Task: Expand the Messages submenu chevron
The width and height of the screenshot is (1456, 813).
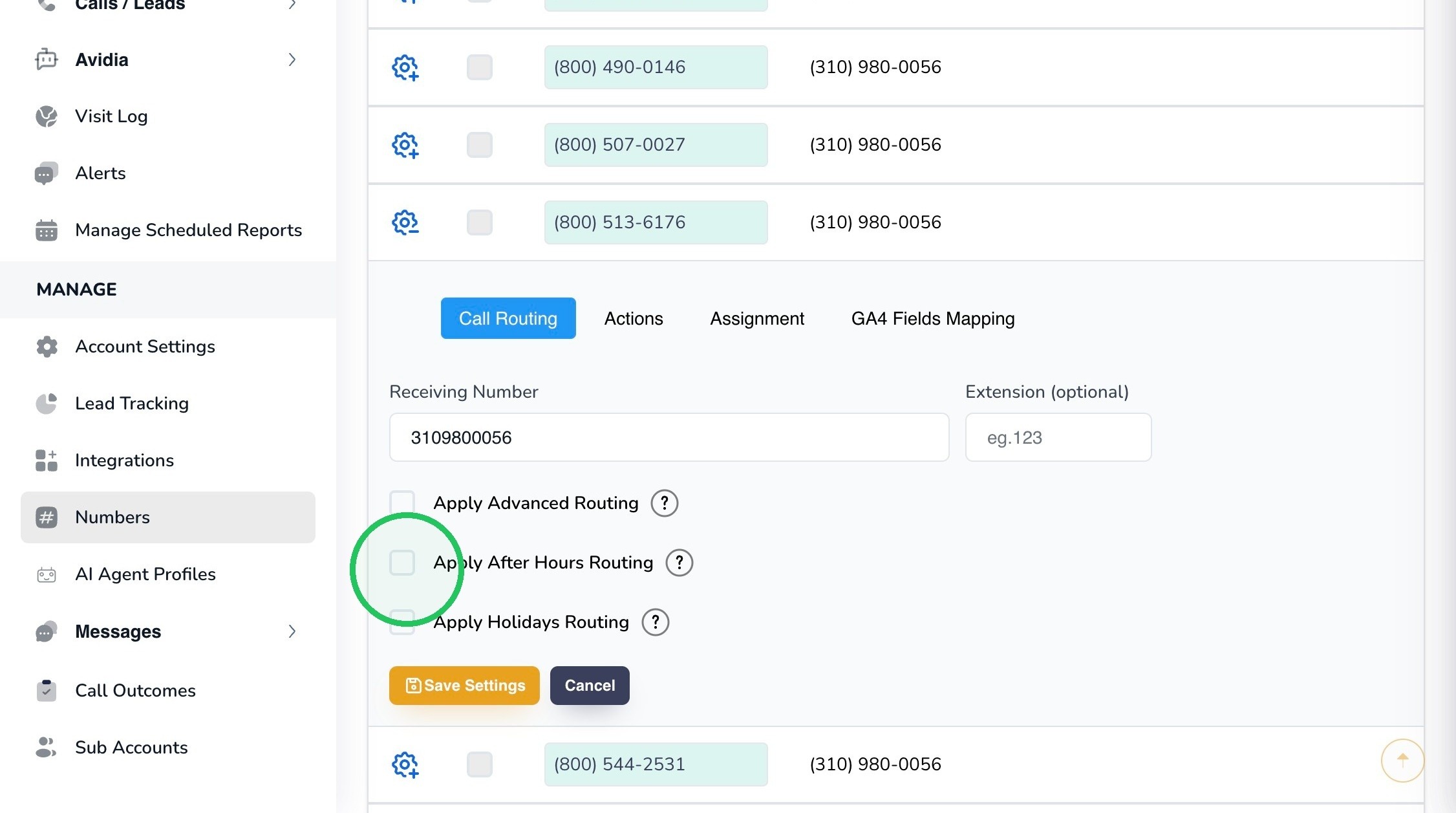Action: (292, 631)
